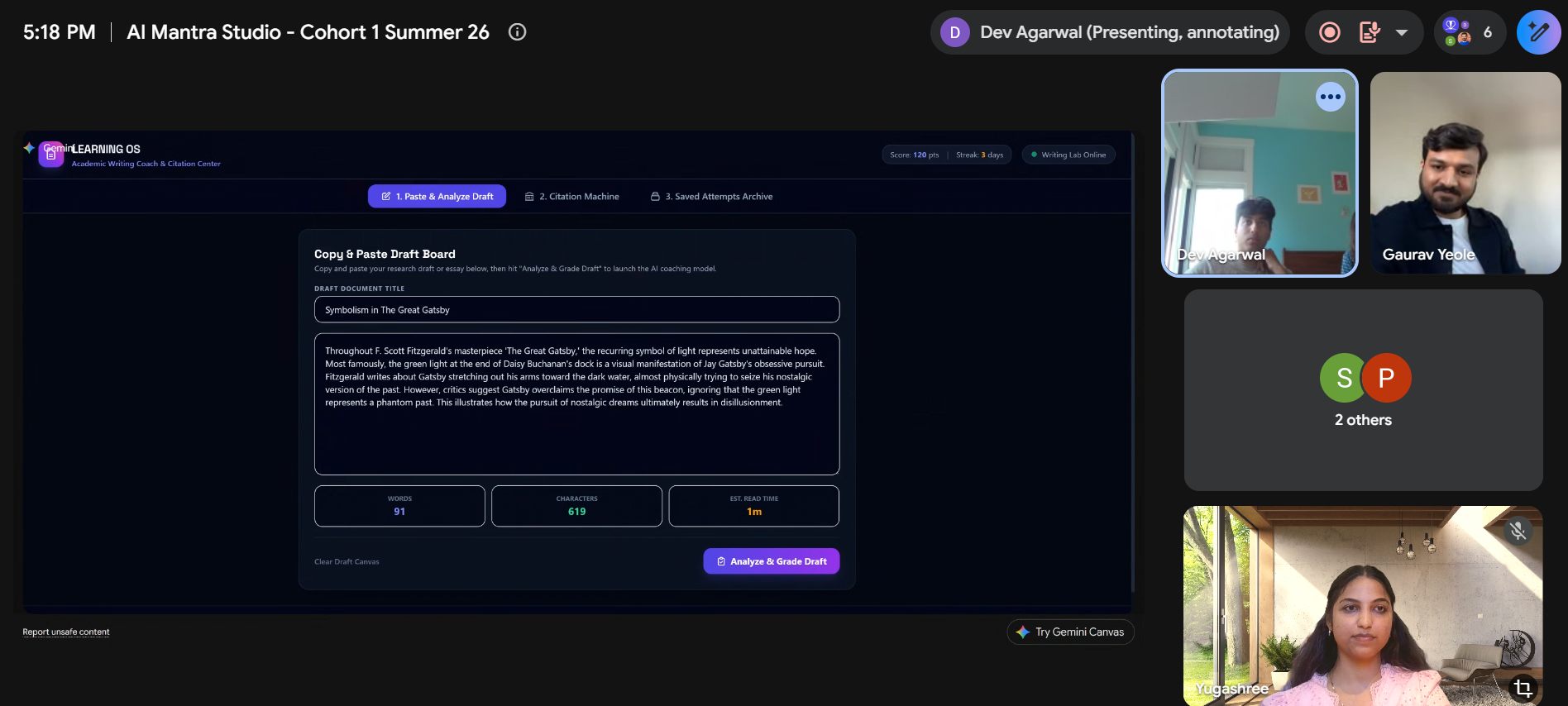Open the meeting details info icon
The image size is (1568, 706).
click(x=517, y=32)
